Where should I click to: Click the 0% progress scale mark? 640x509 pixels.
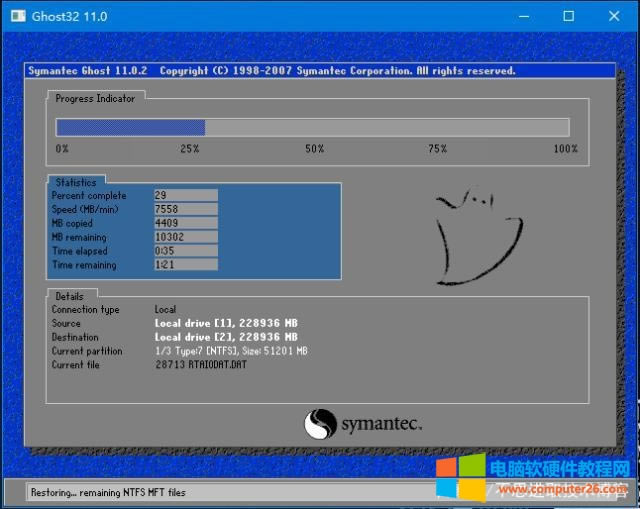coord(62,149)
